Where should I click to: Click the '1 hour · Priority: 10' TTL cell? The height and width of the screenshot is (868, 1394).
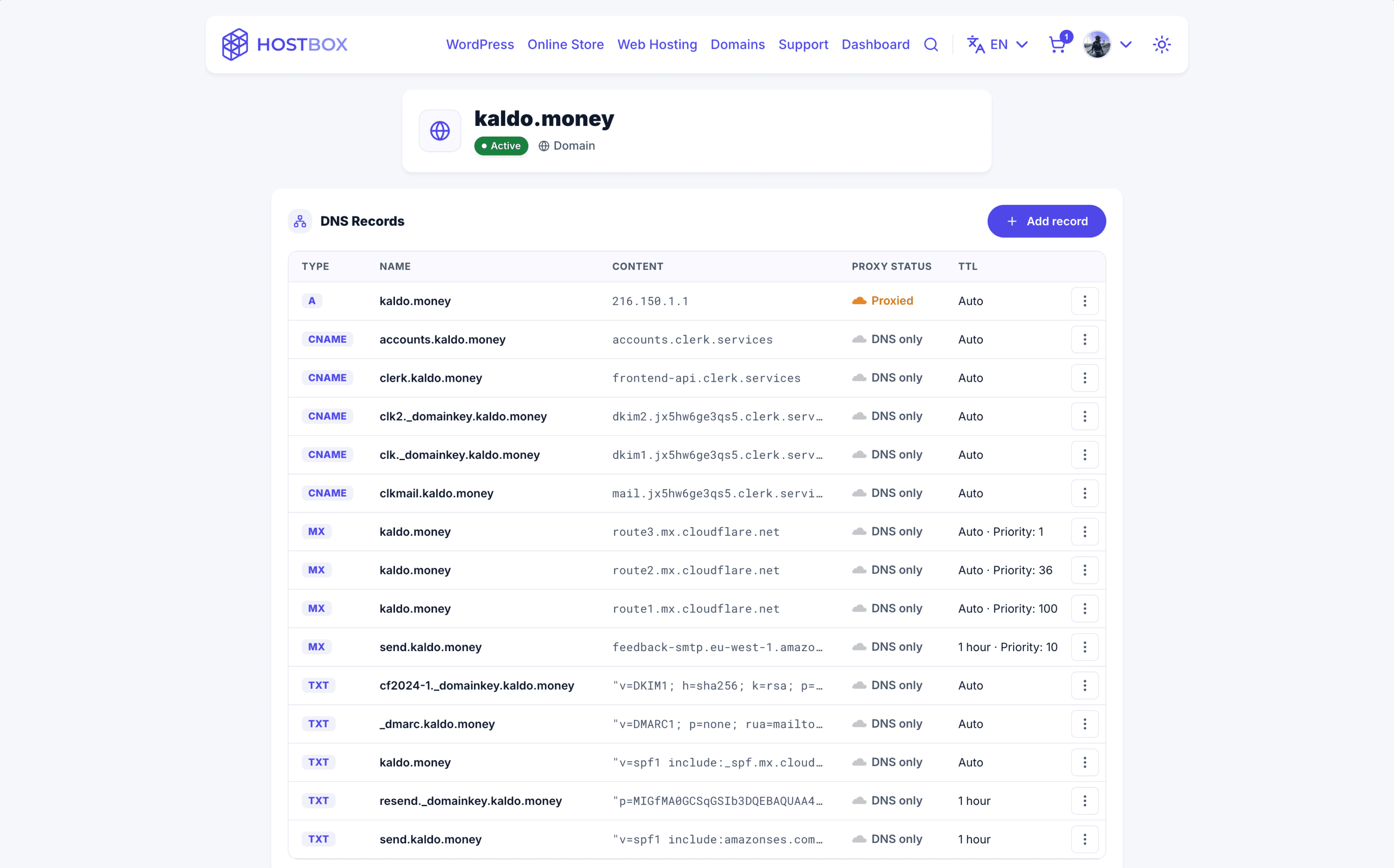(1007, 647)
